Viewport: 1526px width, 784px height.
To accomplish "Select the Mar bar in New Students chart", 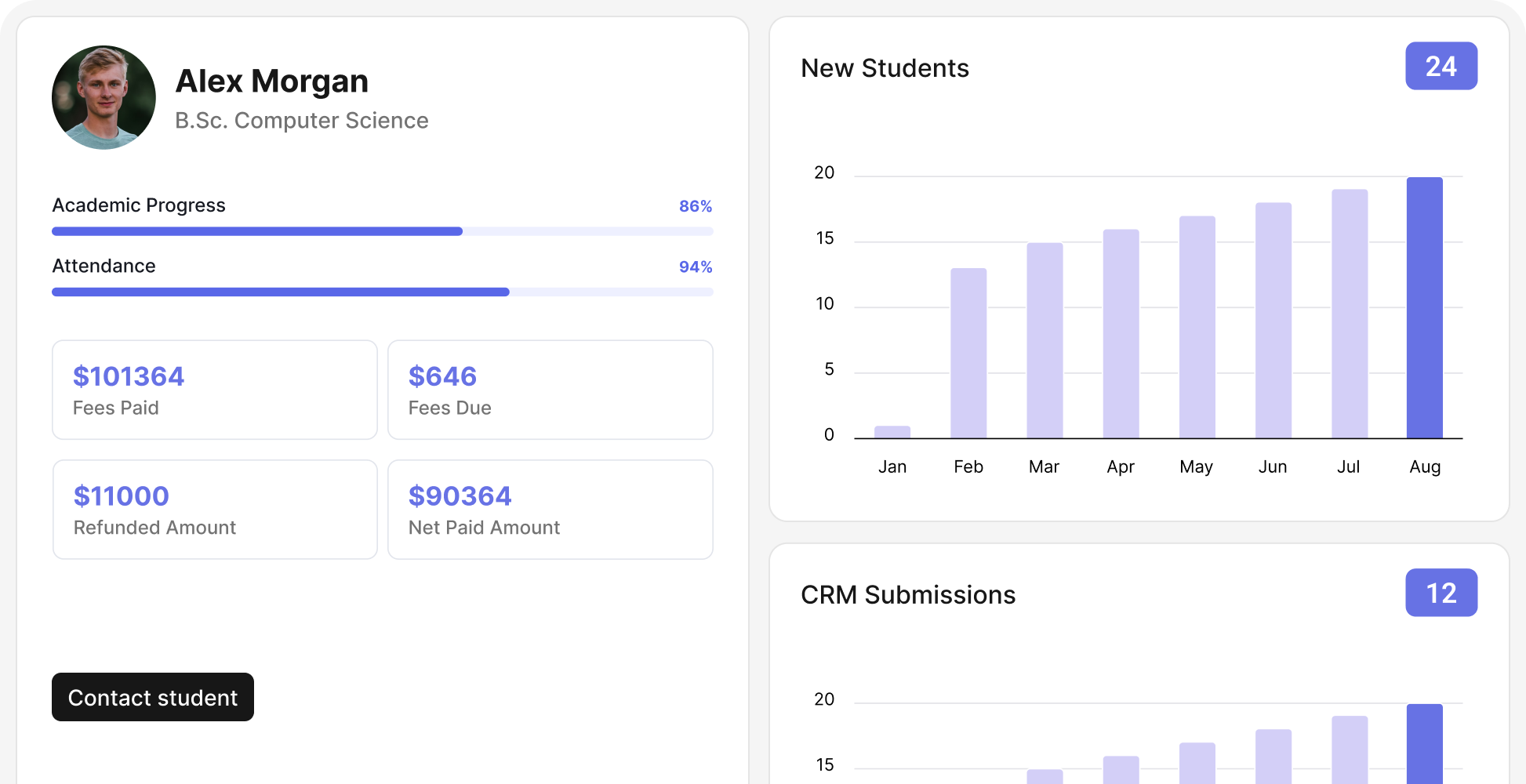I will pos(1045,340).
